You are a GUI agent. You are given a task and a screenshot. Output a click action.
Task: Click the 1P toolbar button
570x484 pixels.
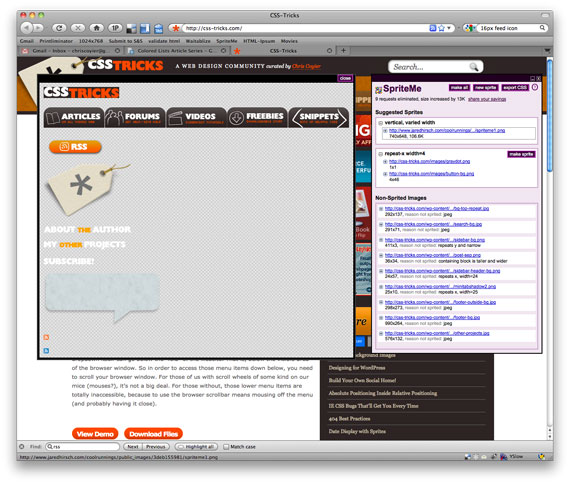click(x=115, y=28)
